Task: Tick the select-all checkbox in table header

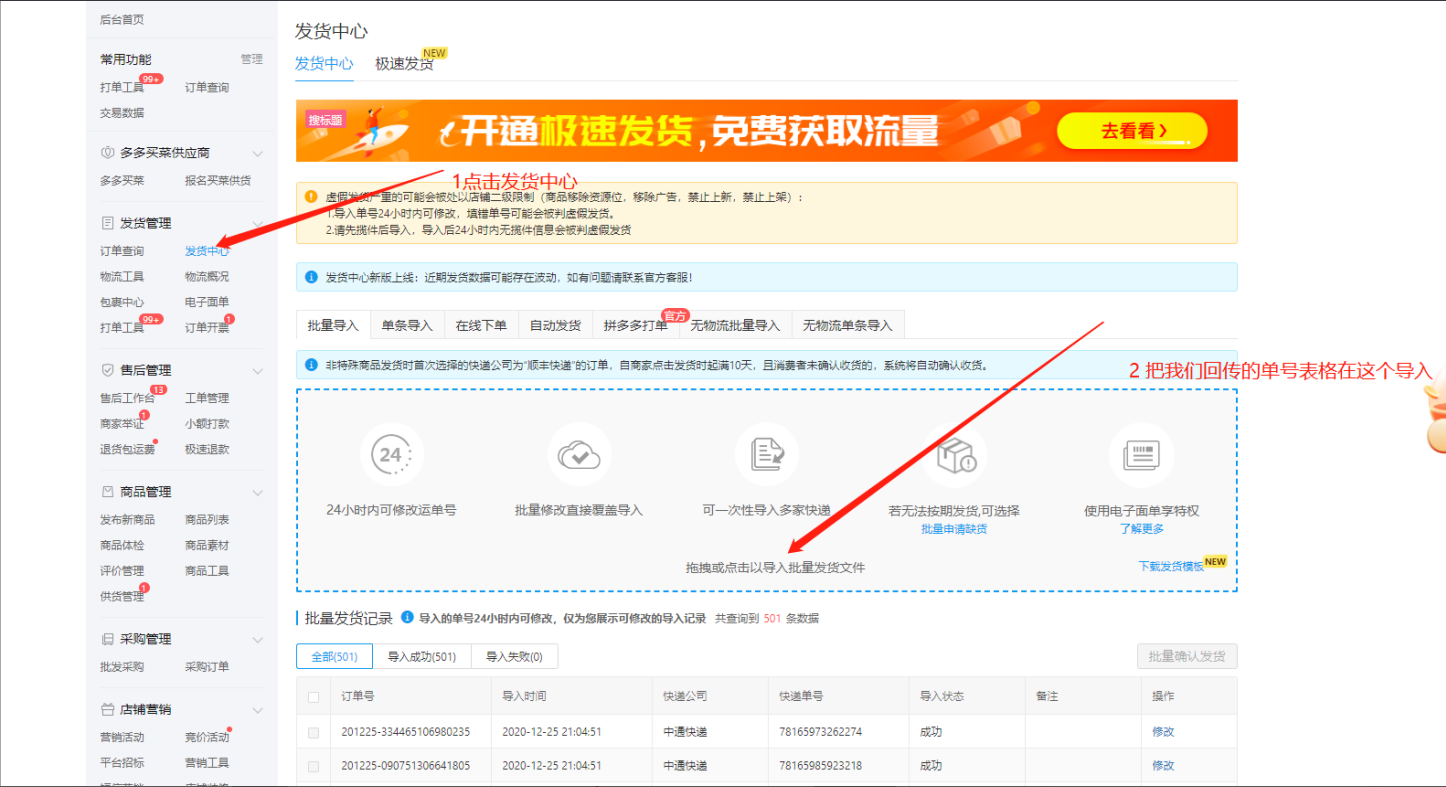Action: pyautogui.click(x=314, y=697)
